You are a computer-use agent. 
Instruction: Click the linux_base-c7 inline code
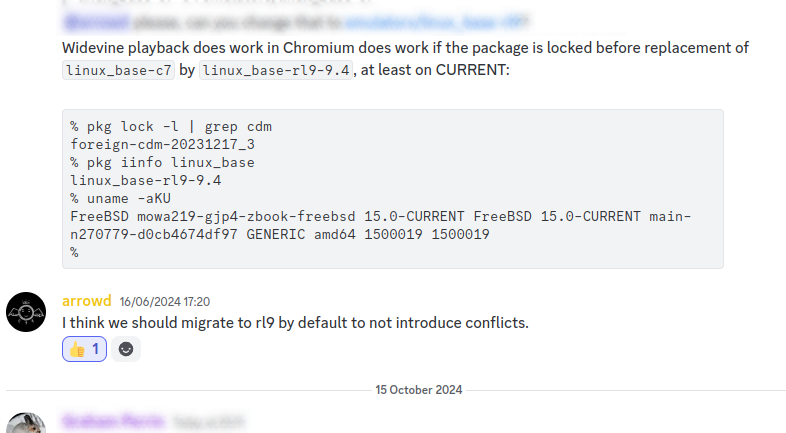pyautogui.click(x=118, y=71)
